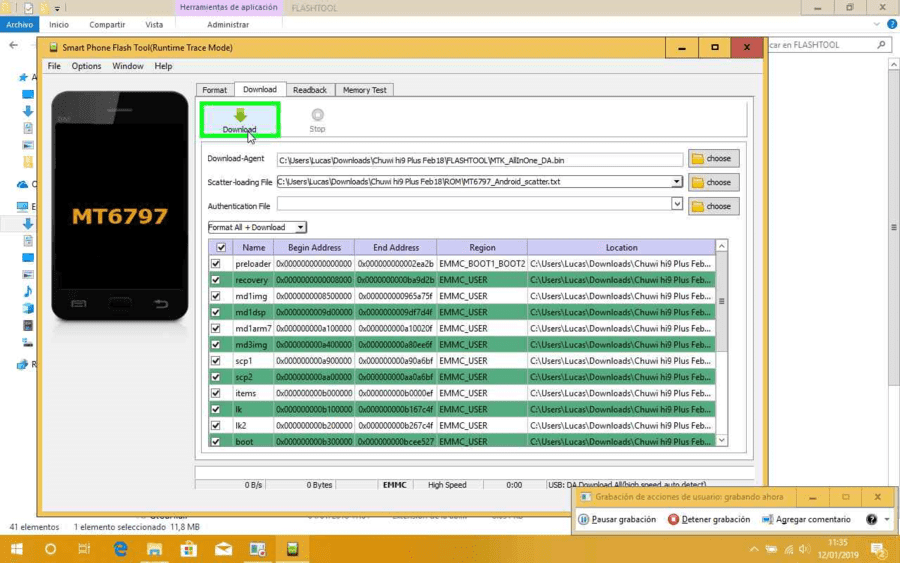Choose a Download-Agent file
Viewport: 900px width, 563px height.
click(713, 158)
